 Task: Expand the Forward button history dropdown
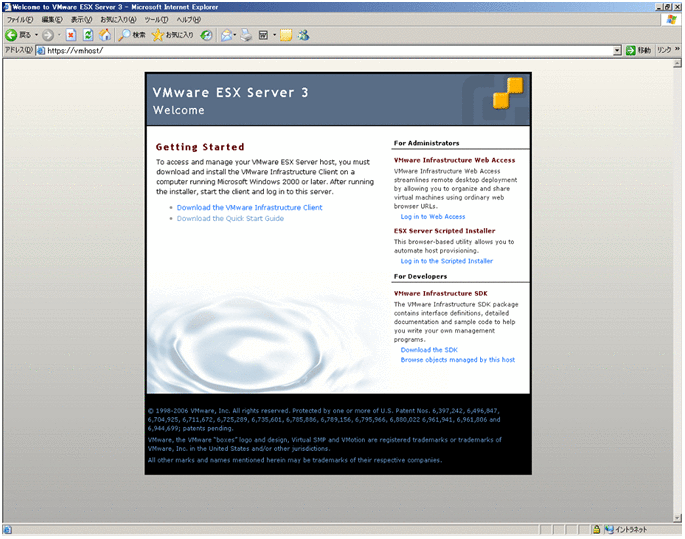pos(59,35)
